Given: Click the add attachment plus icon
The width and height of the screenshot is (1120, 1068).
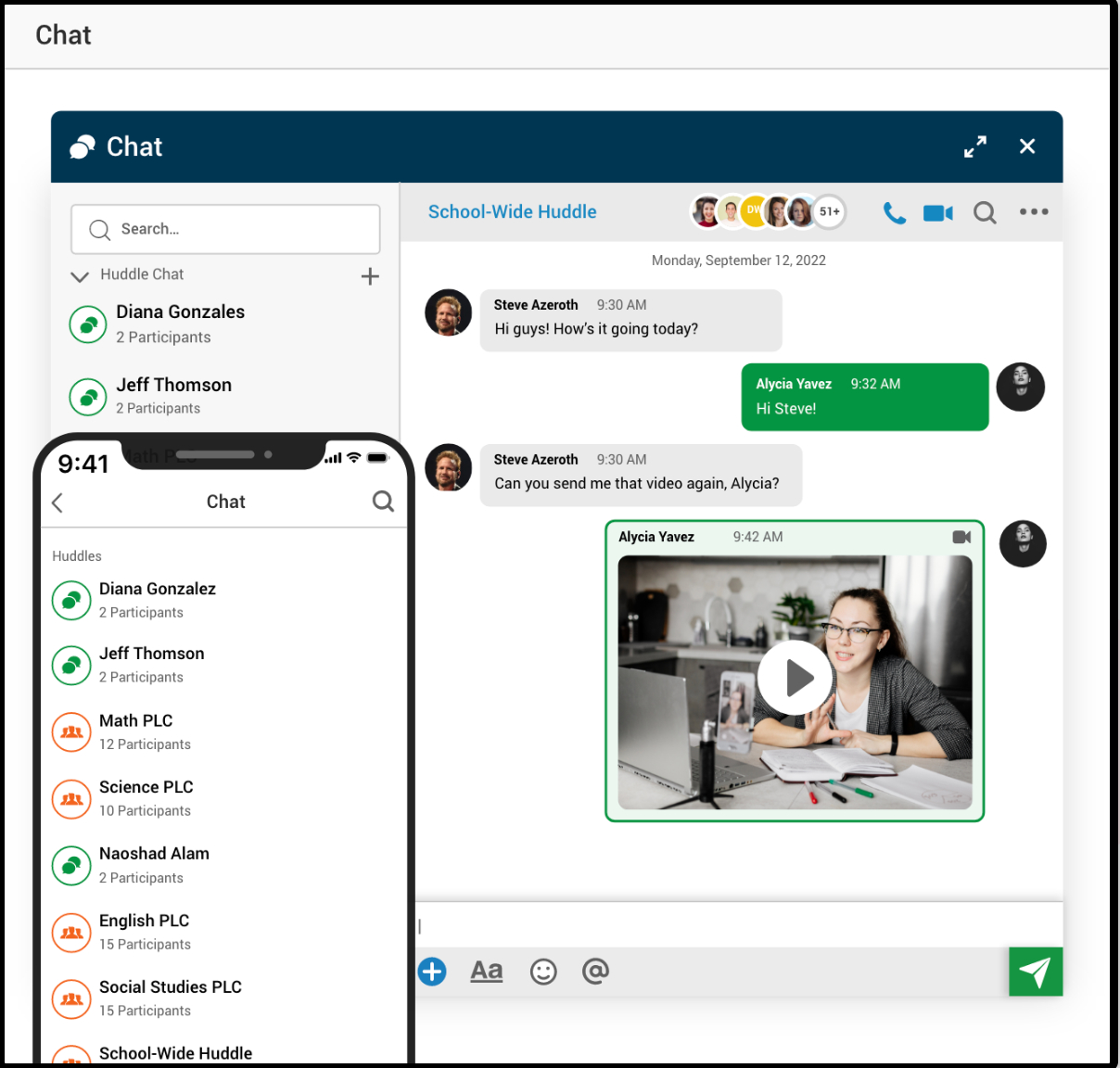Looking at the screenshot, I should [432, 972].
